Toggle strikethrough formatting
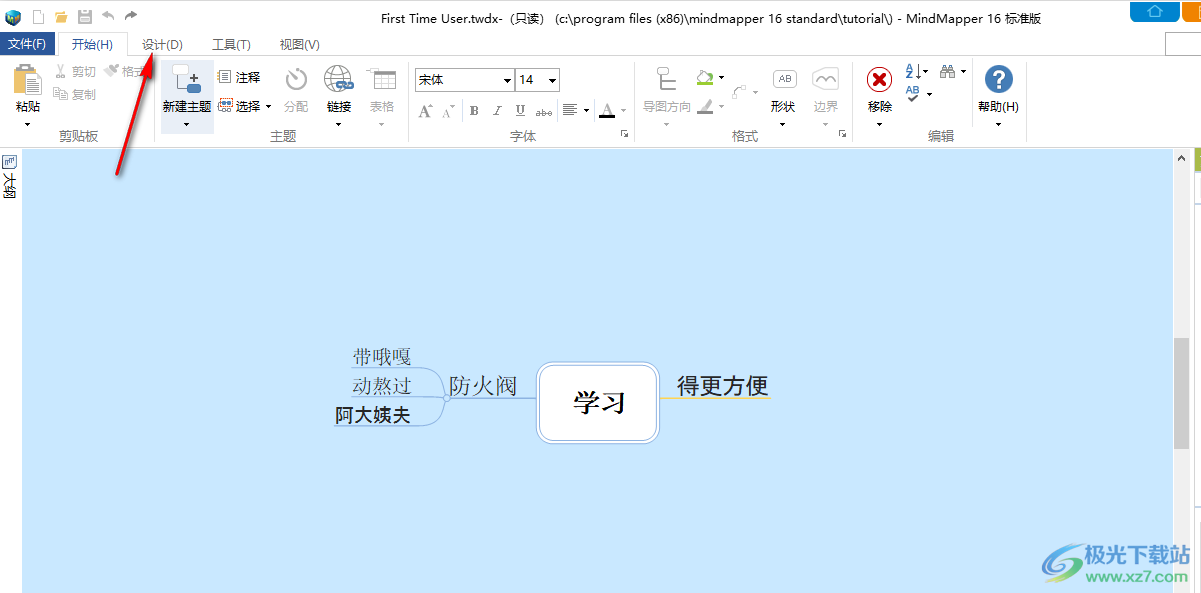This screenshot has width=1201, height=593. pyautogui.click(x=544, y=111)
